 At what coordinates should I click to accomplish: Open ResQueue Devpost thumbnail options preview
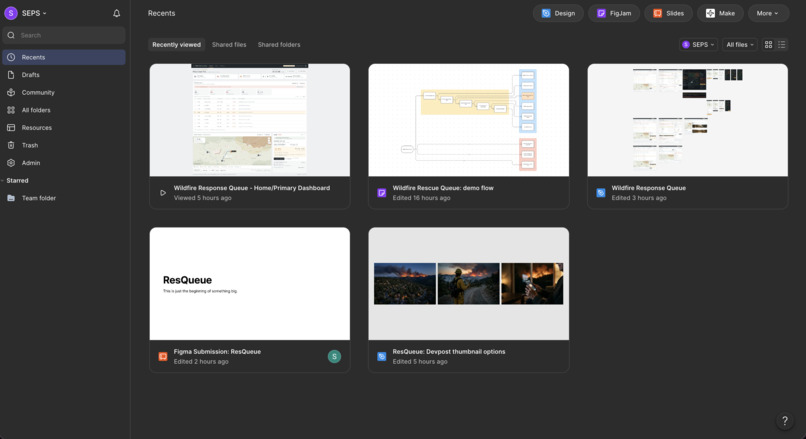[x=469, y=284]
